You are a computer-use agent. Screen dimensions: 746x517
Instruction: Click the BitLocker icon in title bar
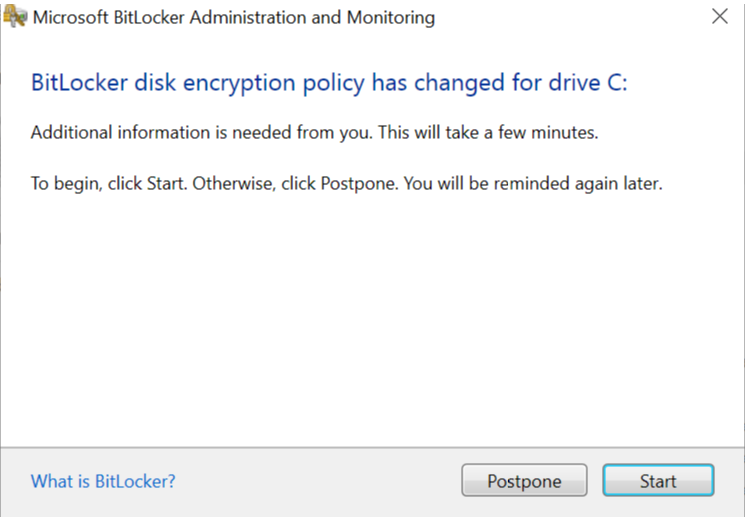point(16,17)
